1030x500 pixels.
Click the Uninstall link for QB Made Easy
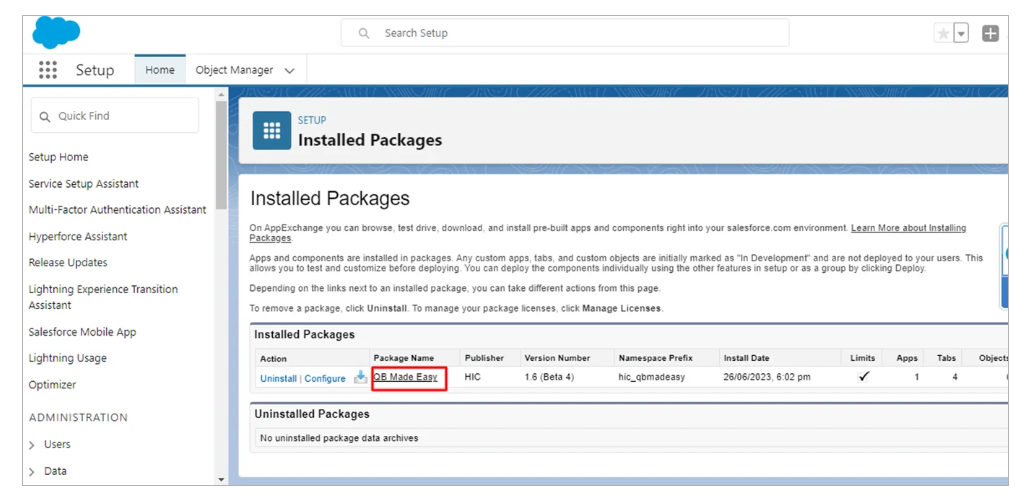(278, 379)
